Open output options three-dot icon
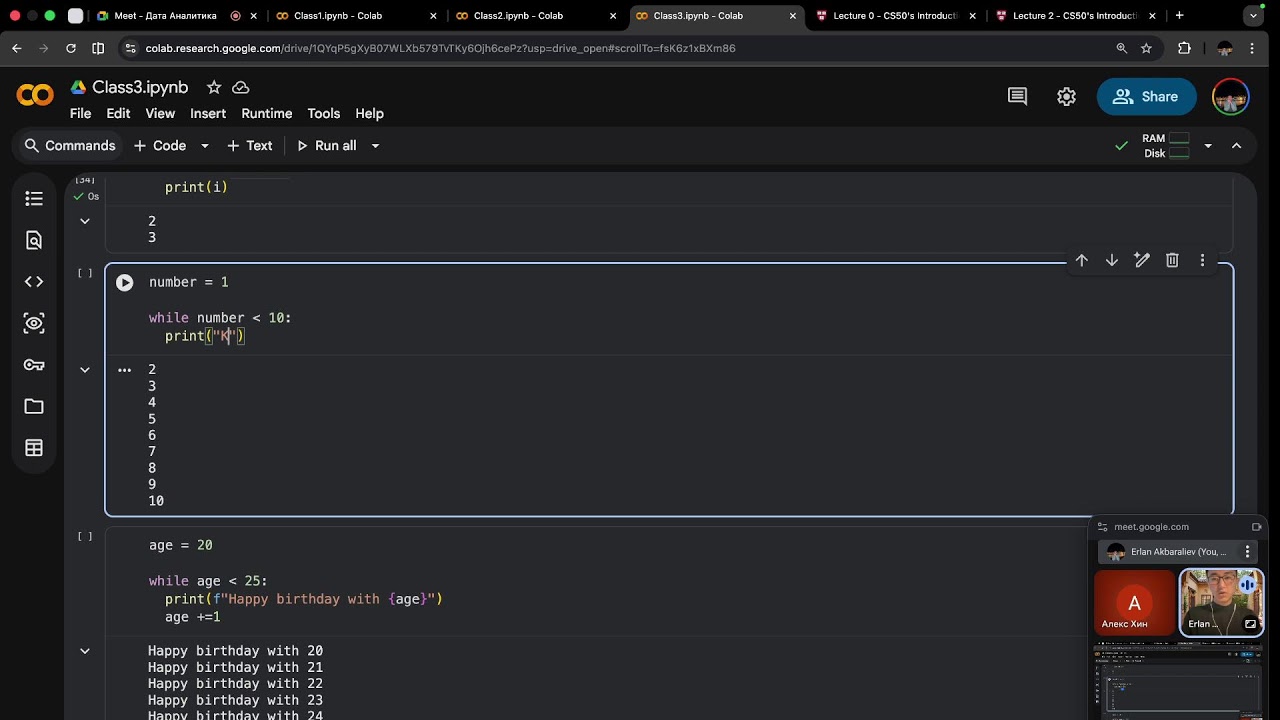 coord(124,370)
